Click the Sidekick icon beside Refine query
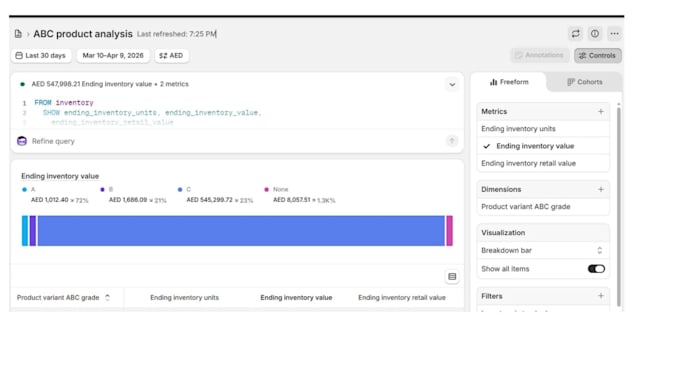Viewport: 680px width, 367px height. click(22, 141)
